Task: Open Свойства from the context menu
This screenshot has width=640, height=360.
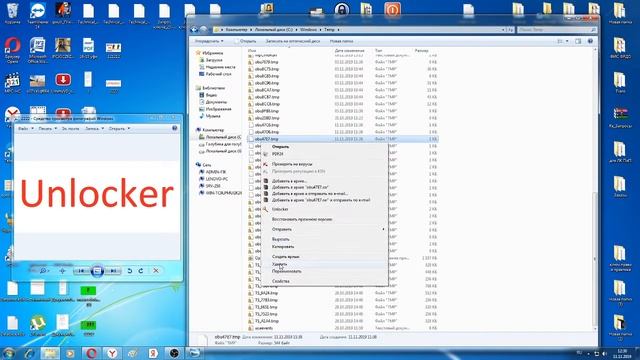Action: [x=280, y=281]
